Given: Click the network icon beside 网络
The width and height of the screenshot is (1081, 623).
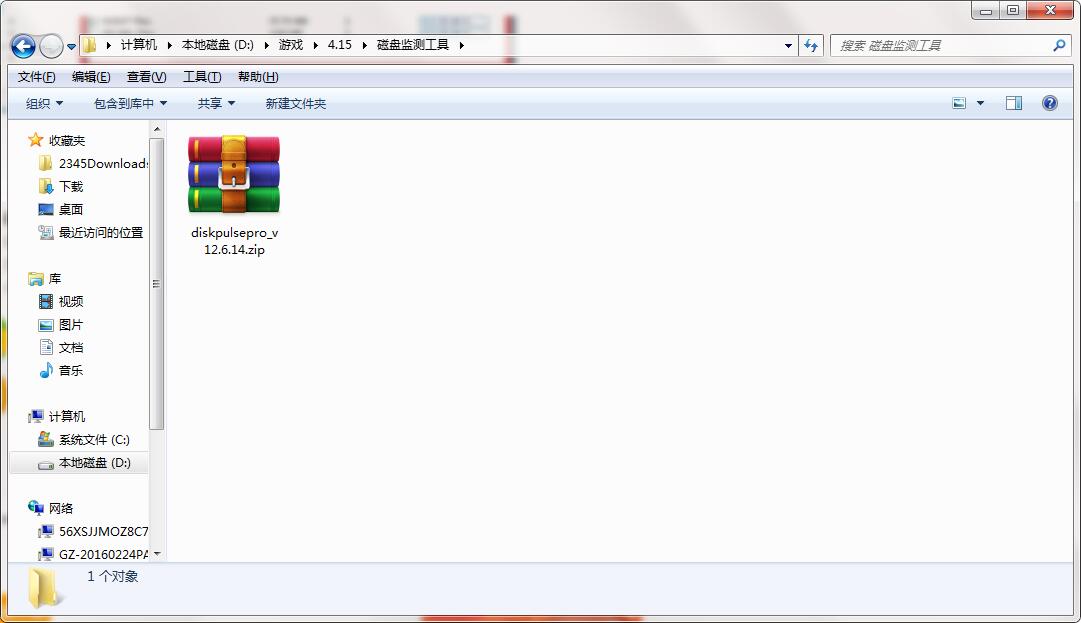Looking at the screenshot, I should click(x=36, y=508).
